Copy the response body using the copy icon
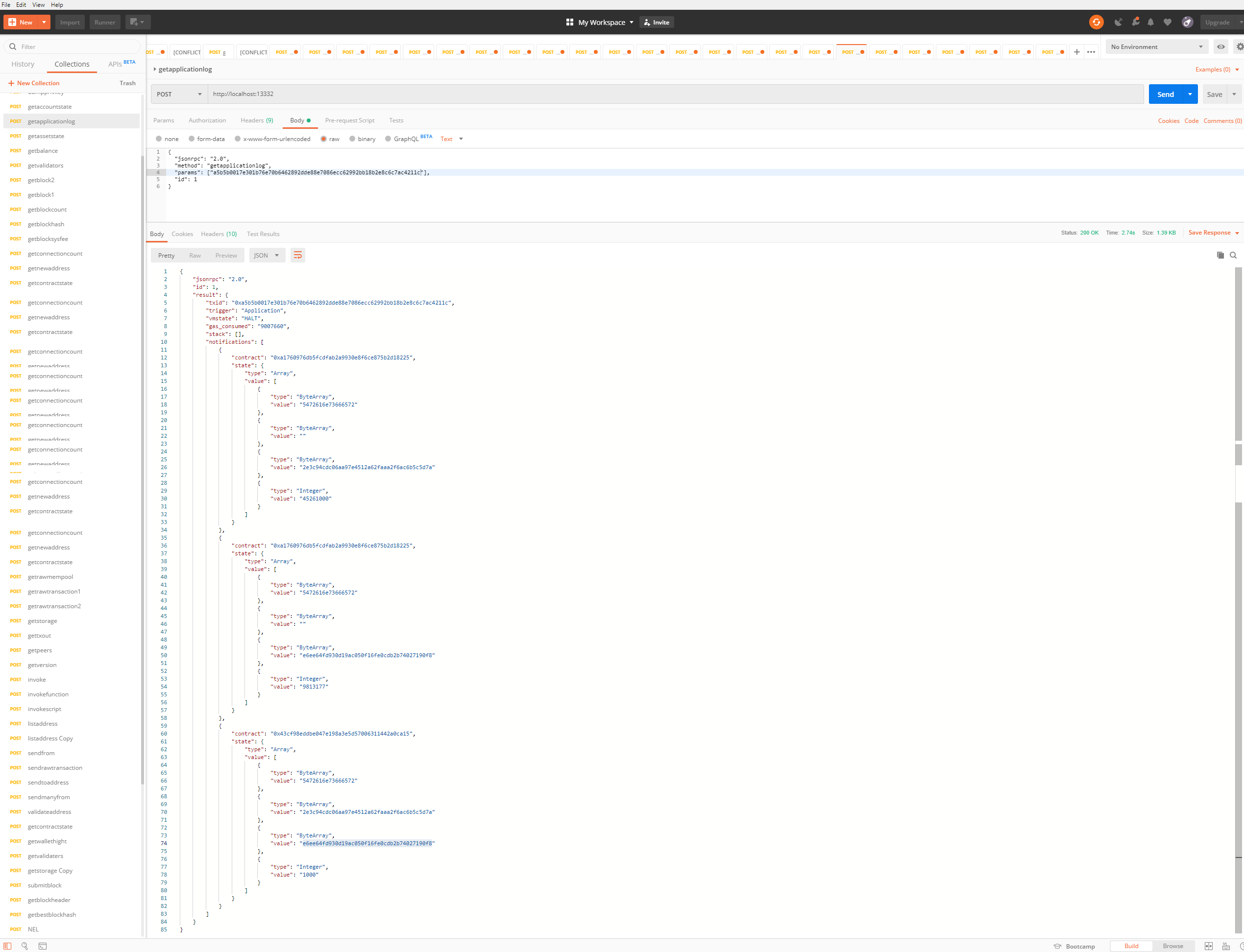 1220,255
